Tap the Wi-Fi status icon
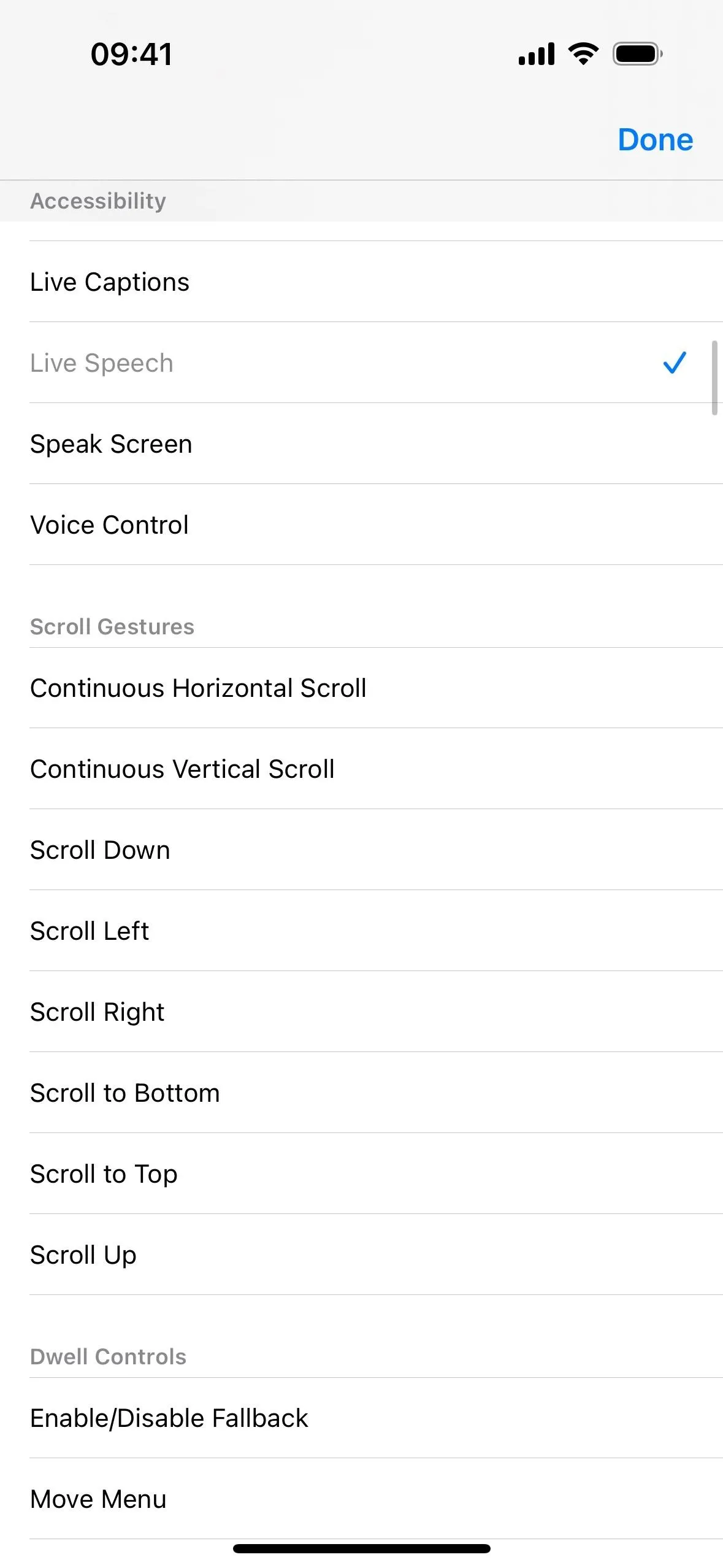Screen dimensions: 723x1568 (x=583, y=54)
